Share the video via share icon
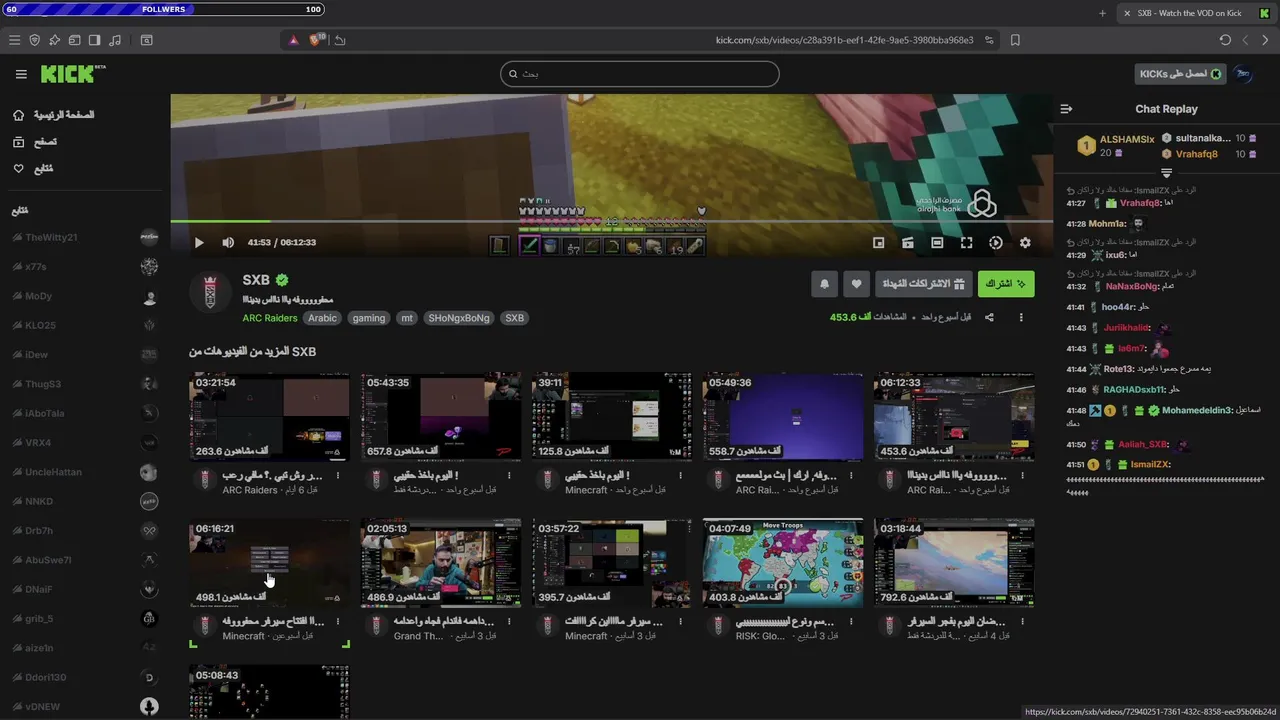 (989, 317)
